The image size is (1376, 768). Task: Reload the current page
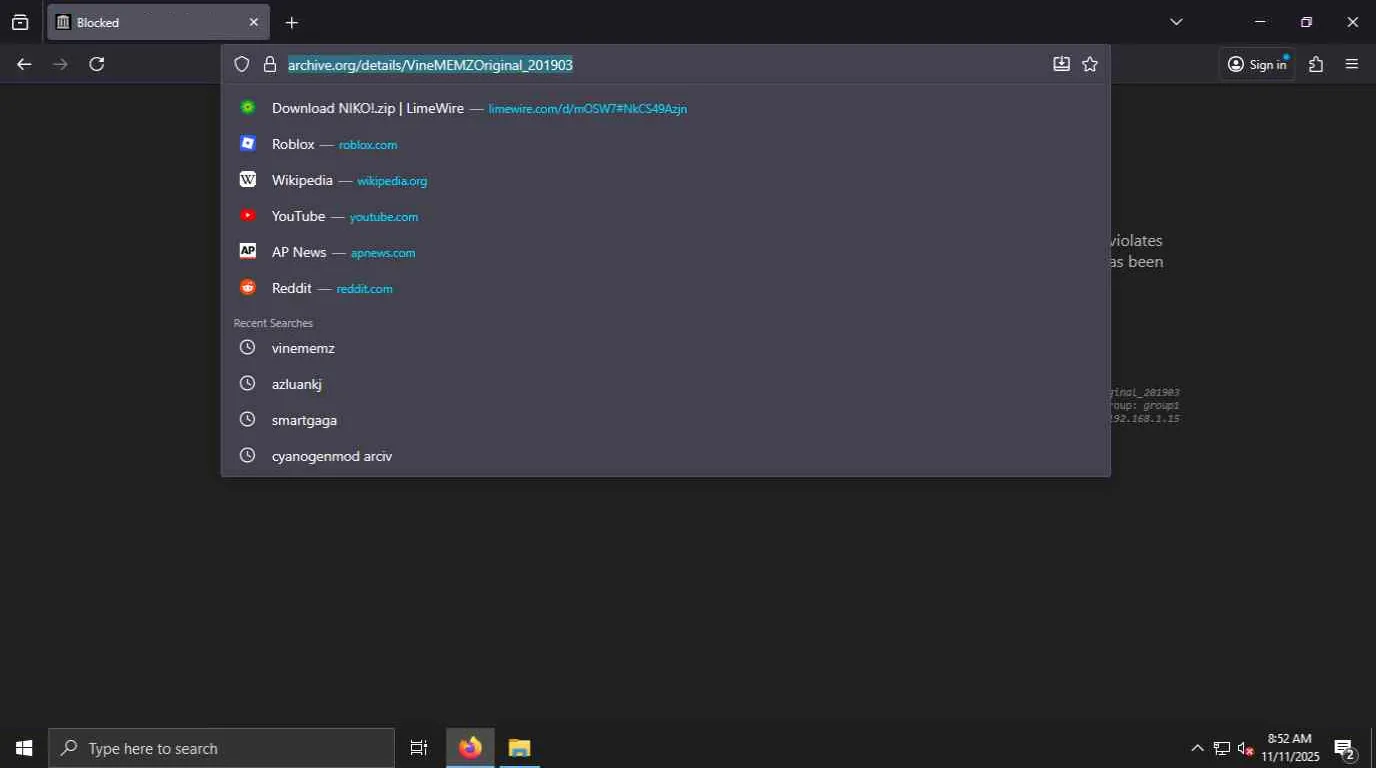(97, 64)
